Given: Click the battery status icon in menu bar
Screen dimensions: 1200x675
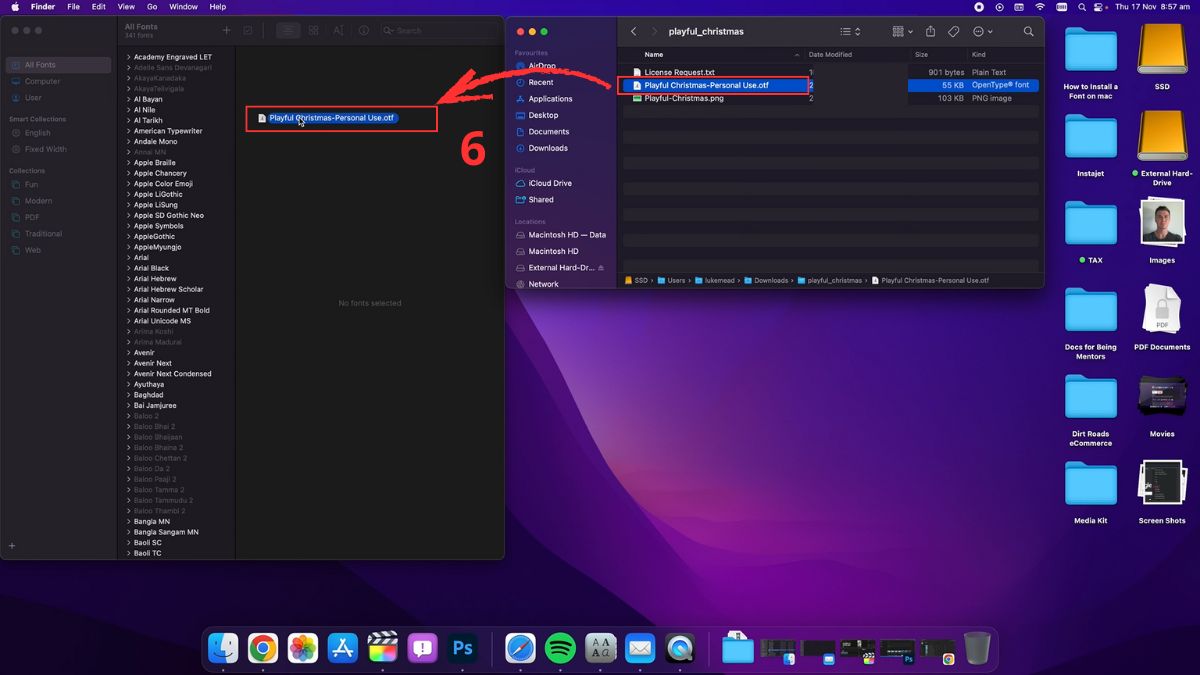Looking at the screenshot, I should point(1062,6).
